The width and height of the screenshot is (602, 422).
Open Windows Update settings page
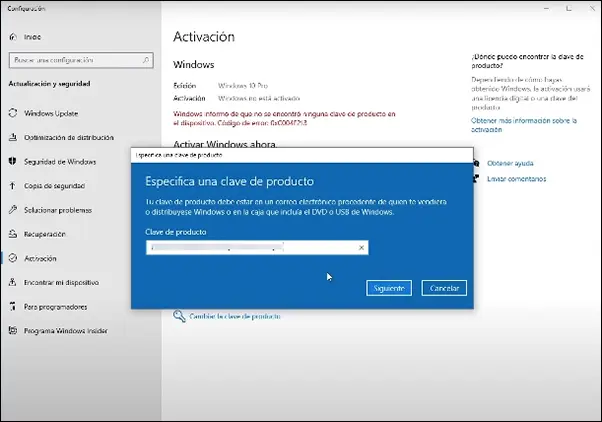(x=51, y=113)
